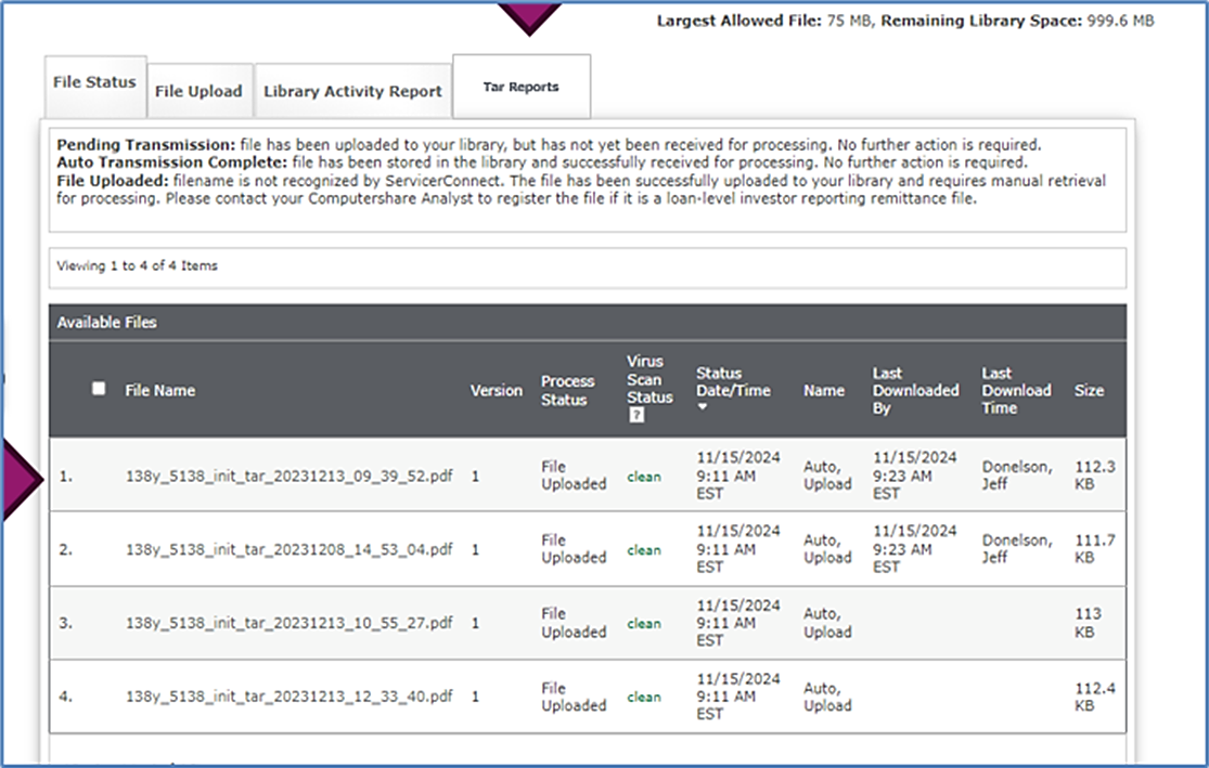Viewport: 1209px width, 768px height.
Task: Open file 138y_5138_init_tar_20231208_14_53_04.pdf
Action: [289, 549]
